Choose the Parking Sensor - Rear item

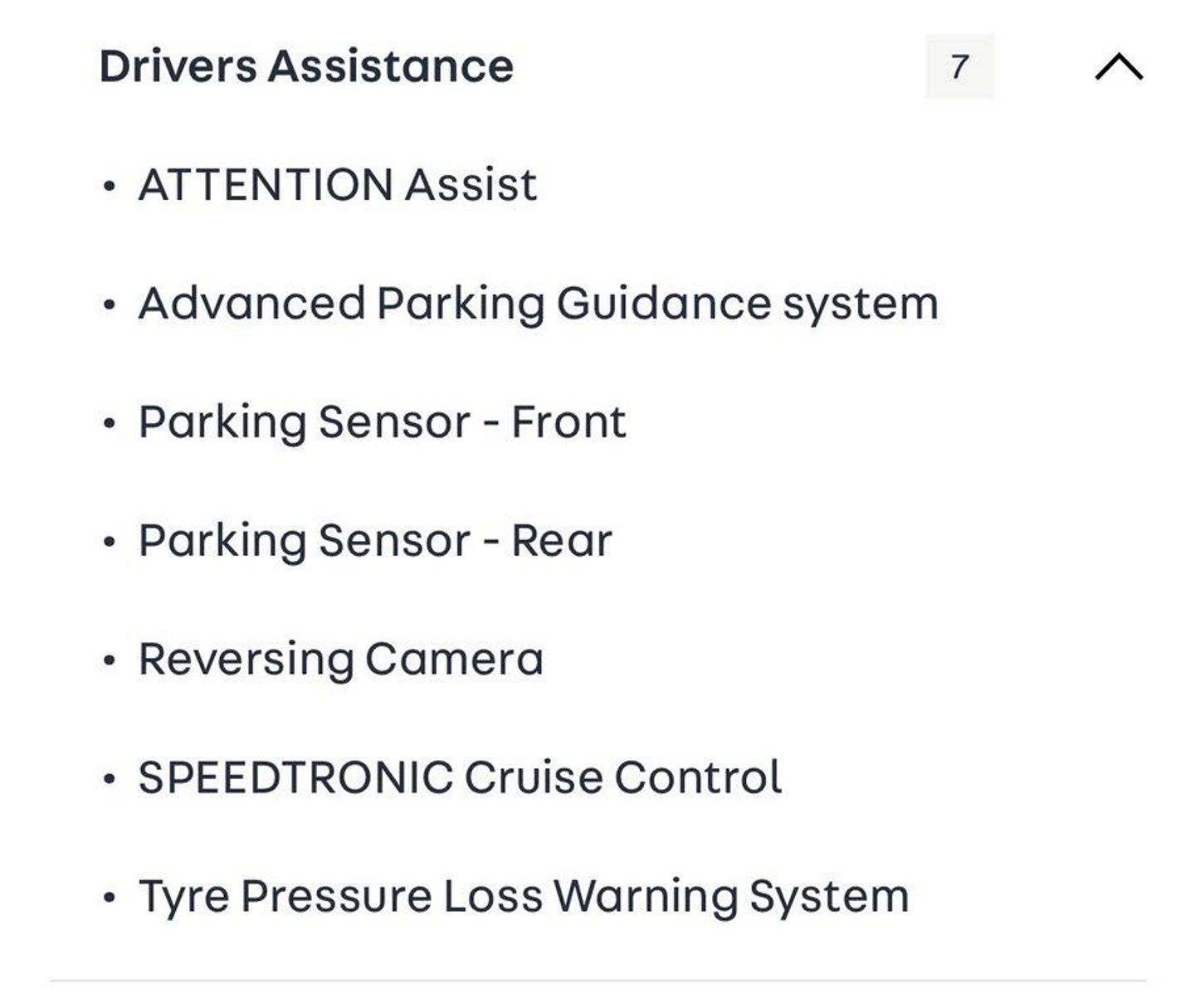[375, 540]
